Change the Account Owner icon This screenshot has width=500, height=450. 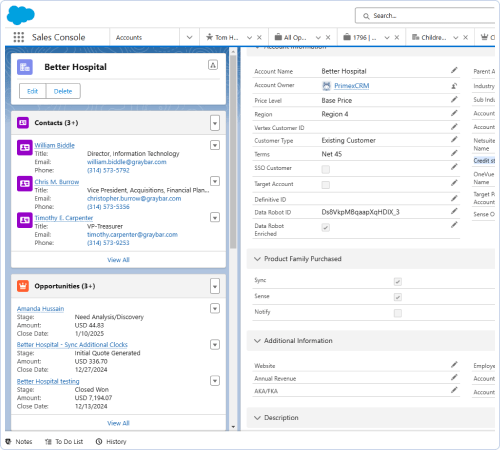click(x=454, y=86)
